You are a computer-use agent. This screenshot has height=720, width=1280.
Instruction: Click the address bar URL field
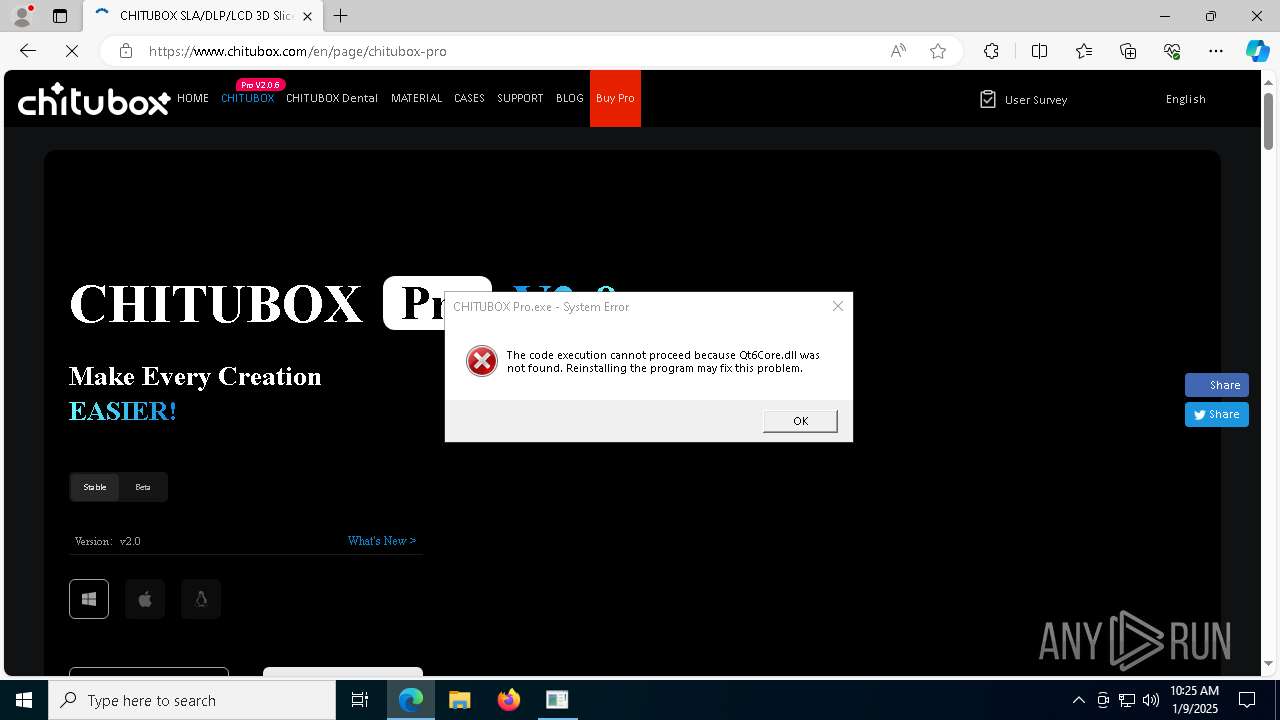coord(510,51)
